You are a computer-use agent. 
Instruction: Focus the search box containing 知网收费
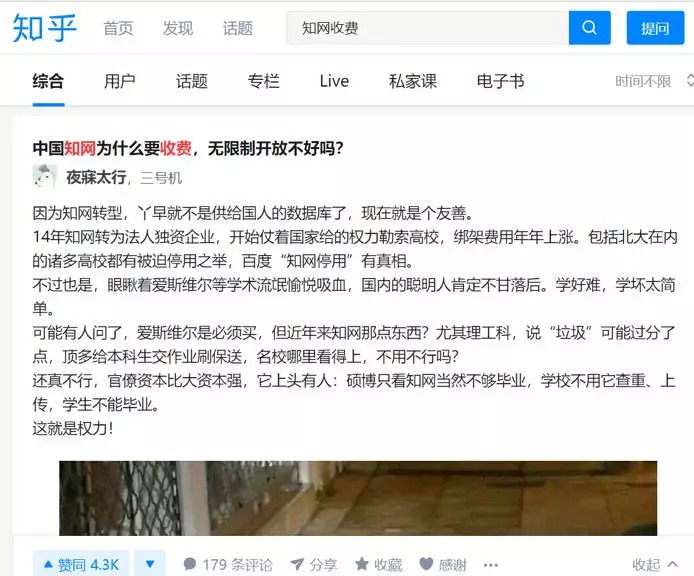tap(427, 28)
